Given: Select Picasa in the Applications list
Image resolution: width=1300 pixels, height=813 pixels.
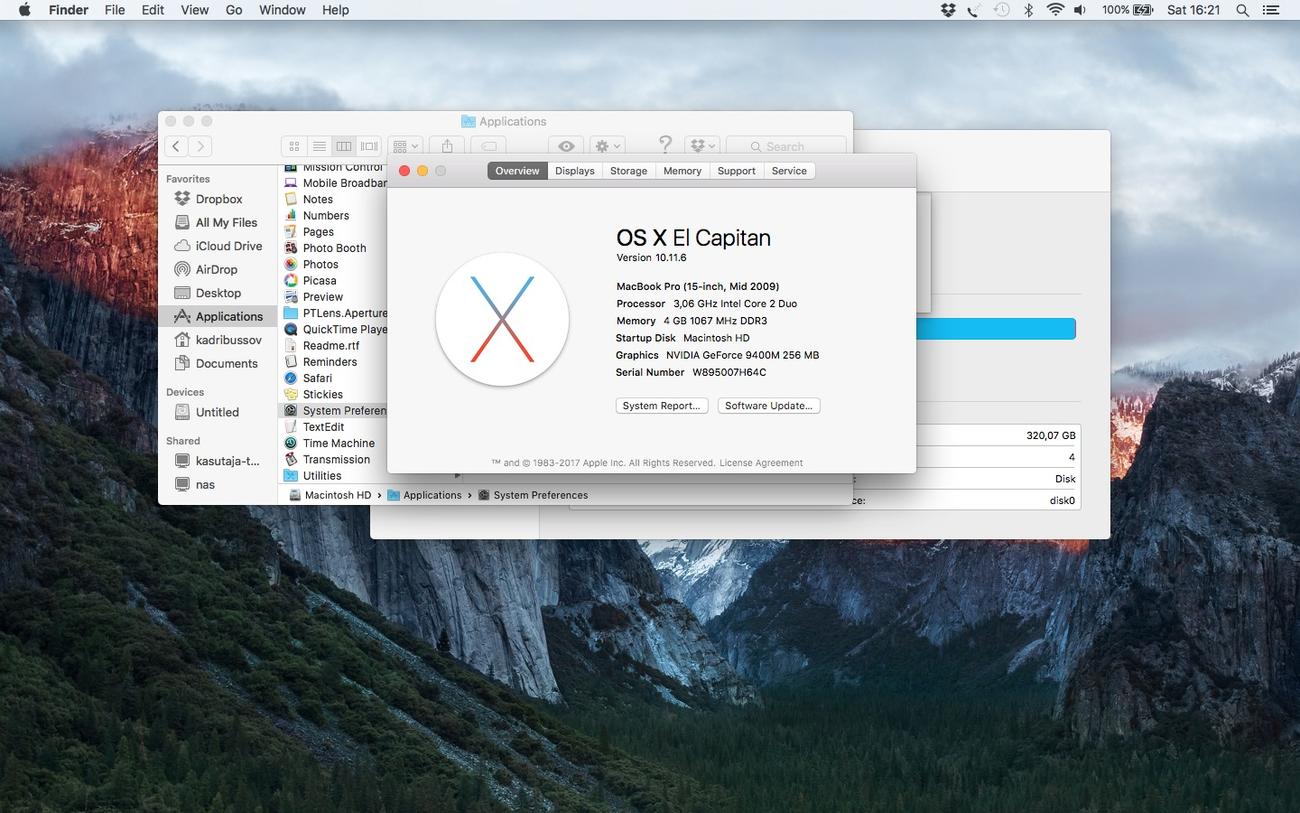Looking at the screenshot, I should [x=319, y=281].
